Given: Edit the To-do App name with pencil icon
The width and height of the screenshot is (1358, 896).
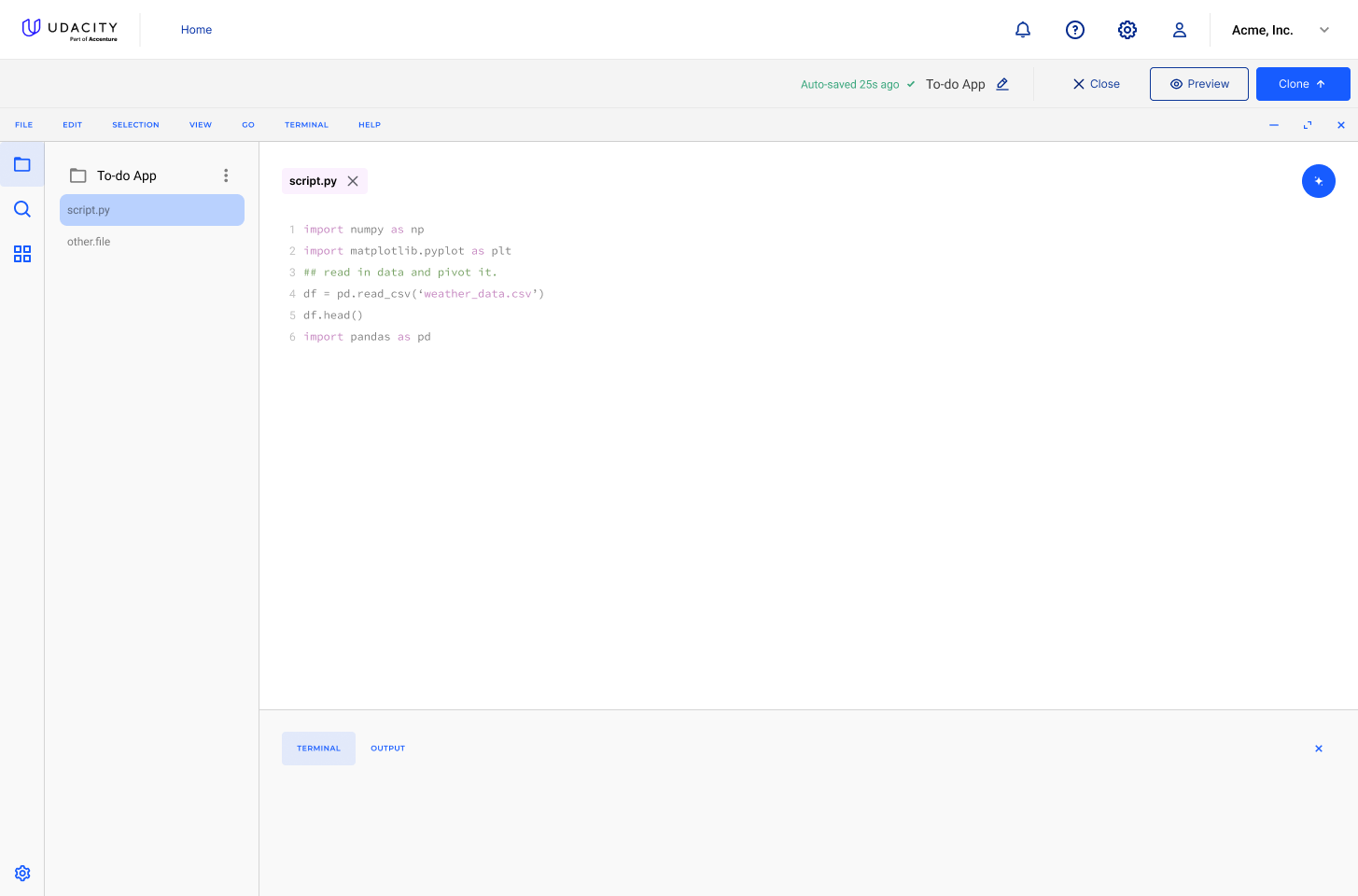Looking at the screenshot, I should (1002, 84).
